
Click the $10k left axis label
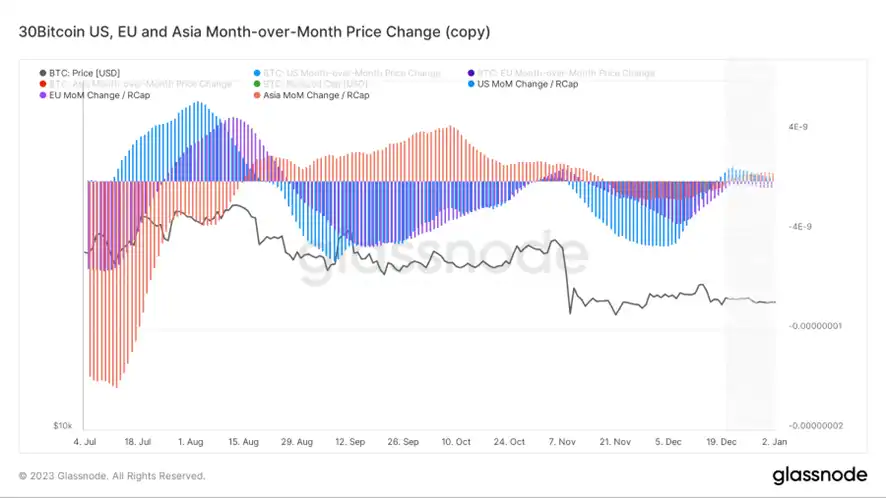(63, 425)
